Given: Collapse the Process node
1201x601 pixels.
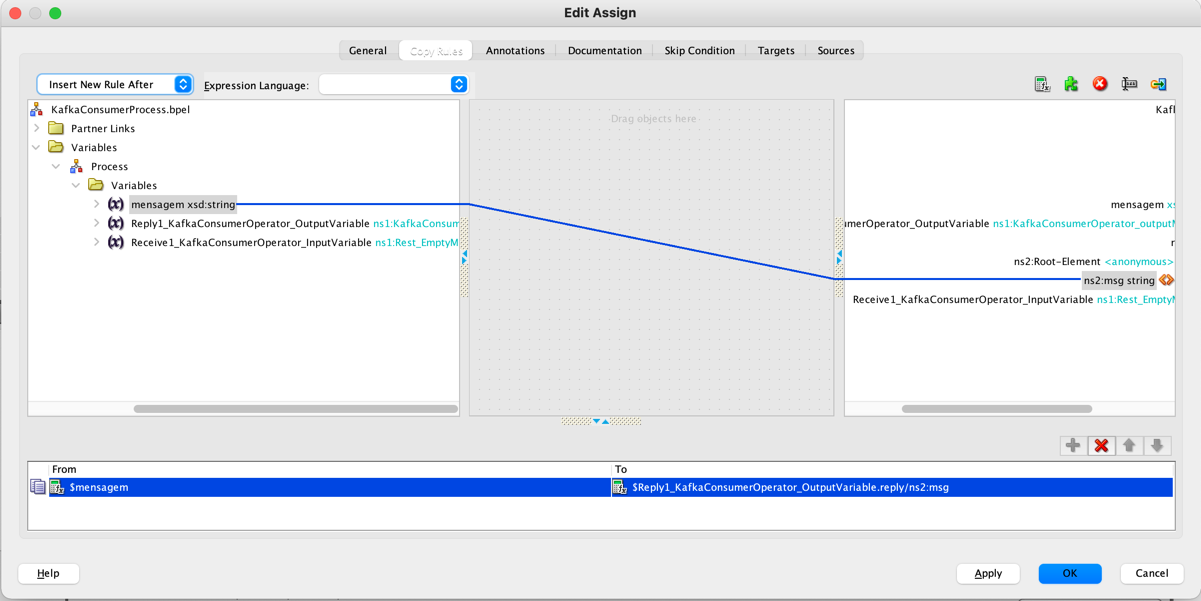Looking at the screenshot, I should pyautogui.click(x=56, y=166).
